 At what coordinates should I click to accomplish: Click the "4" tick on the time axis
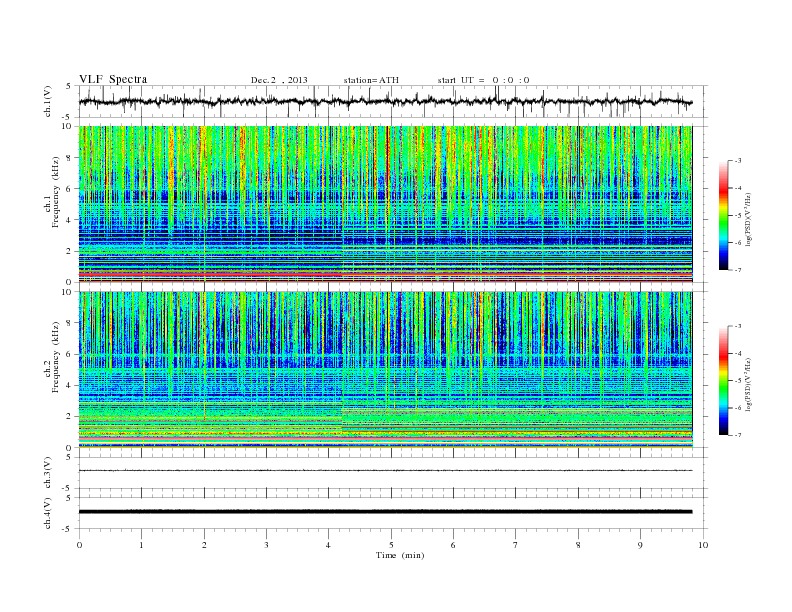tap(329, 545)
